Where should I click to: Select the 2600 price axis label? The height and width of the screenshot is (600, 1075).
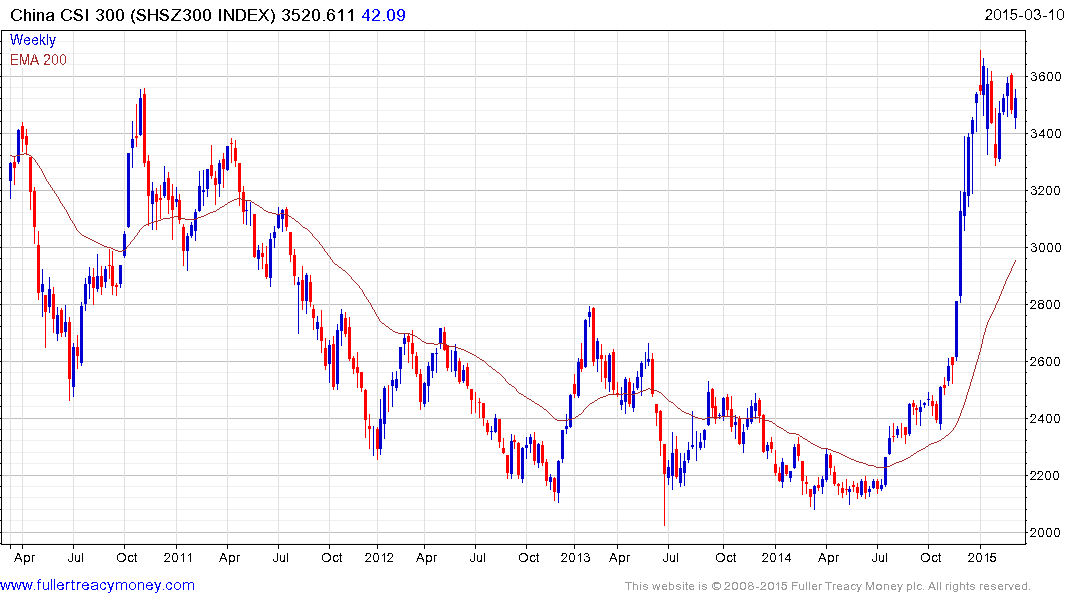(1046, 361)
